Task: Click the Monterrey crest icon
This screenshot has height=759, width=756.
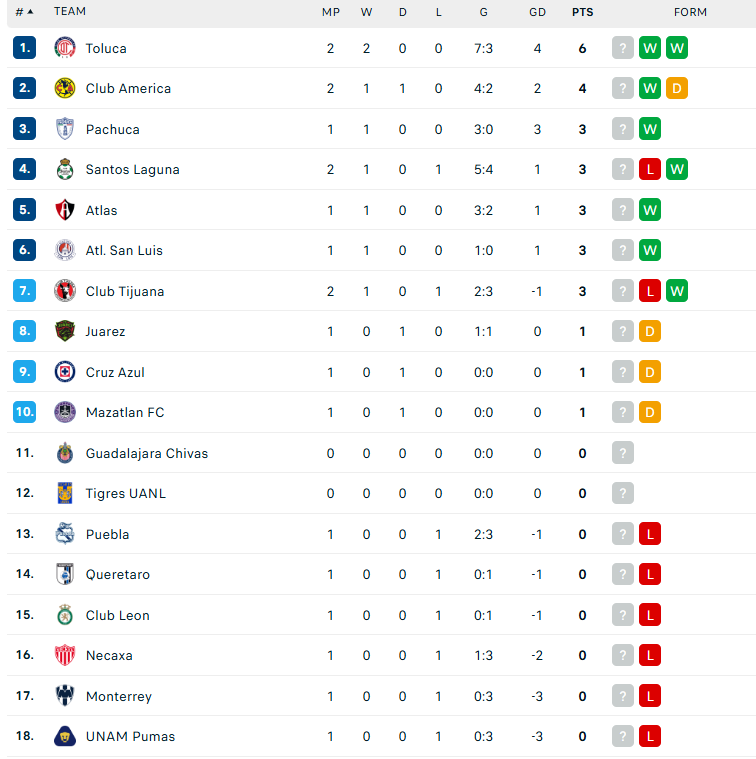Action: click(x=65, y=696)
